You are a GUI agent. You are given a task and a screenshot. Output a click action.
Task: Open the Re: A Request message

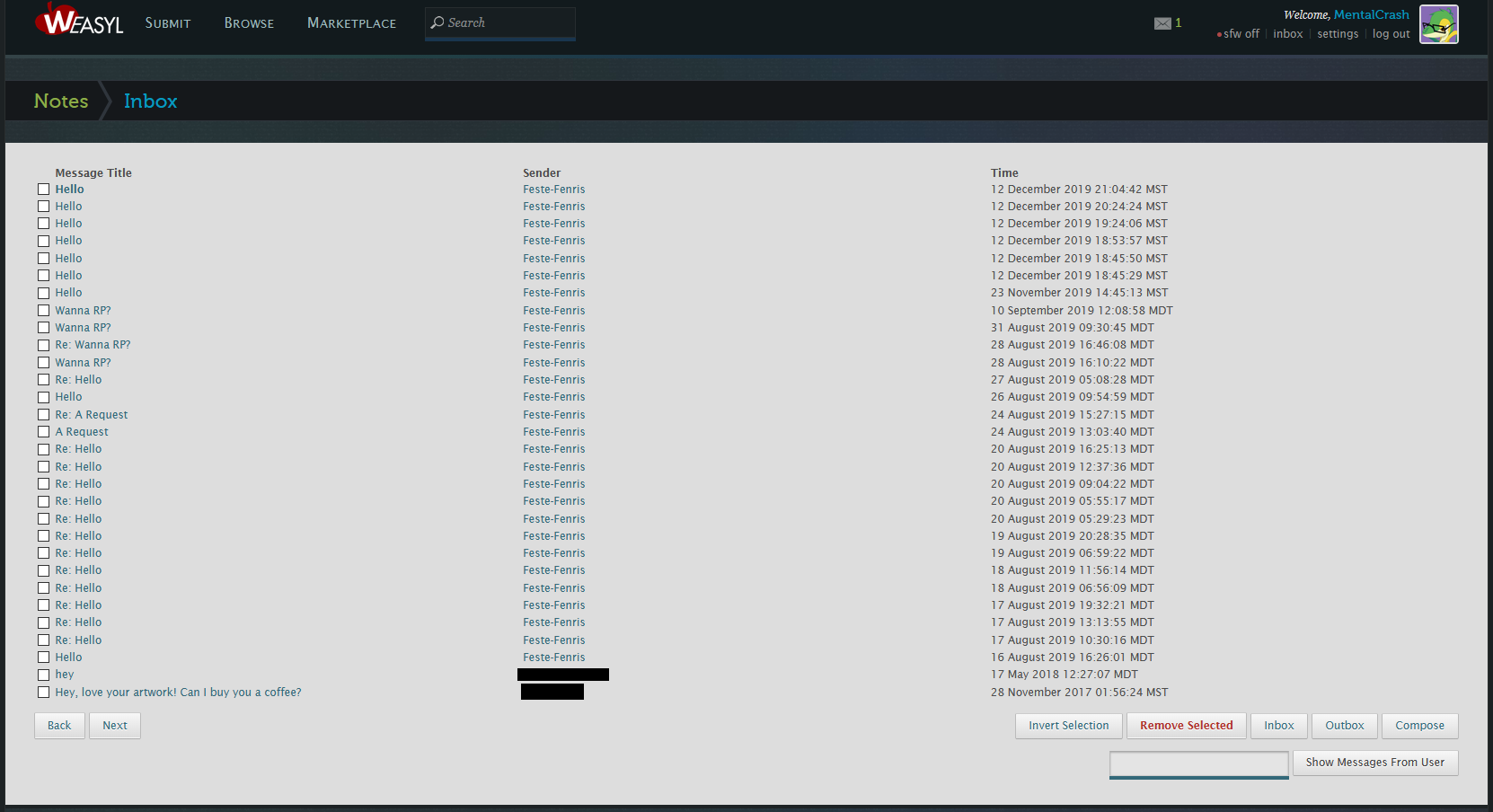click(x=92, y=415)
